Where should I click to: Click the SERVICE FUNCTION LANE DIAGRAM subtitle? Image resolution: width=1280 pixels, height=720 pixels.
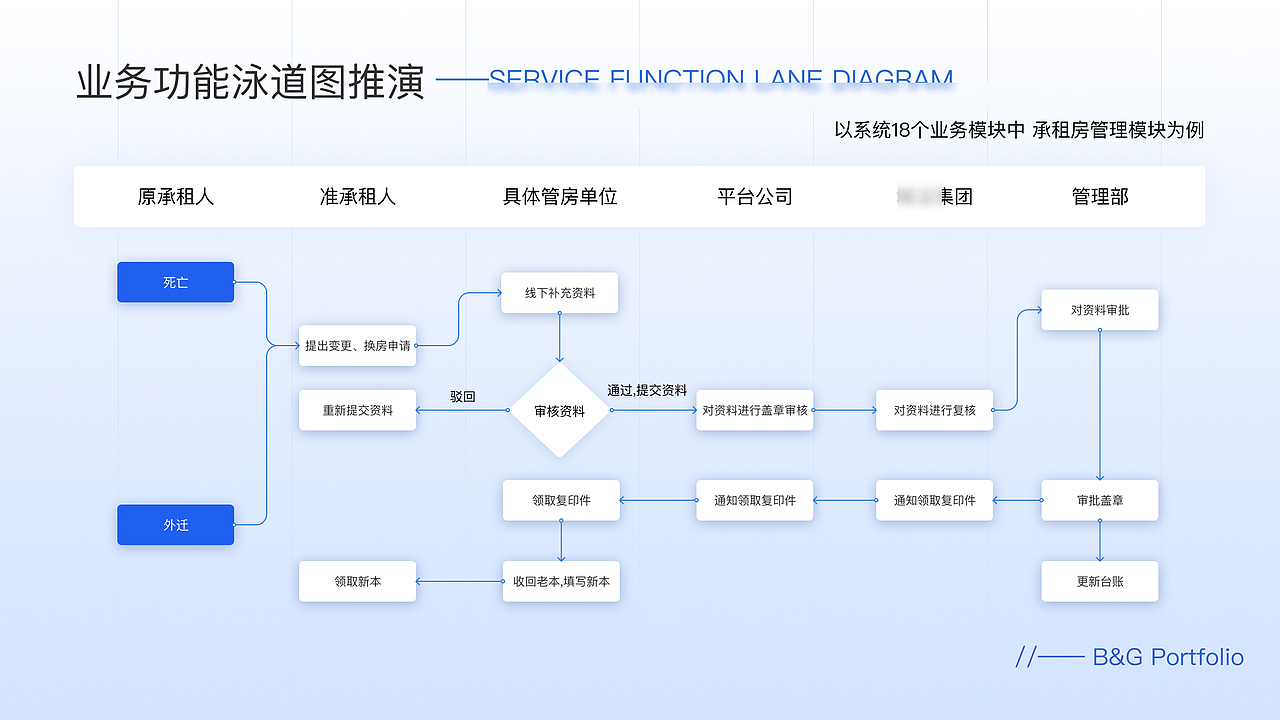tap(720, 79)
